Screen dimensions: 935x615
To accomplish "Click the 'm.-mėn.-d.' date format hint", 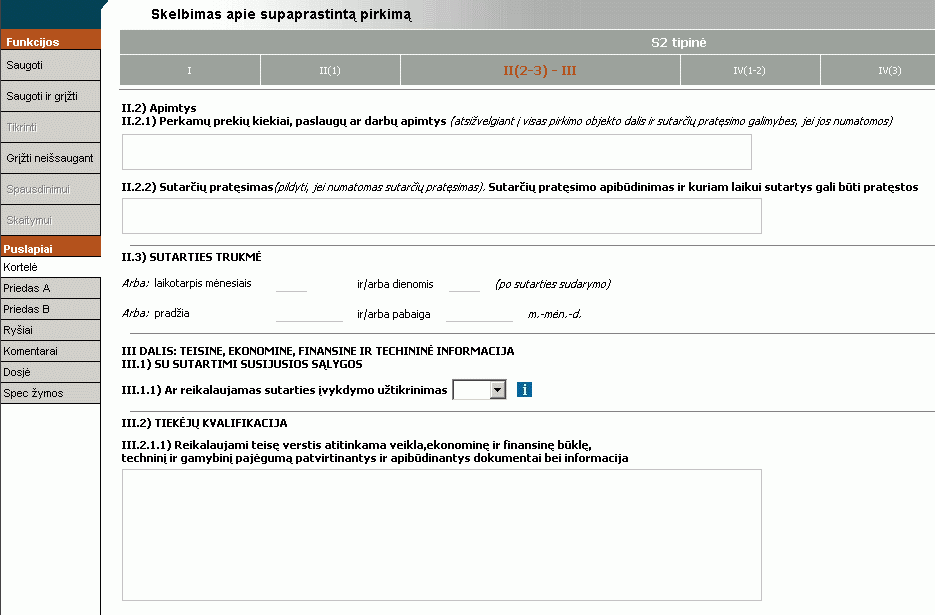I will tap(555, 314).
